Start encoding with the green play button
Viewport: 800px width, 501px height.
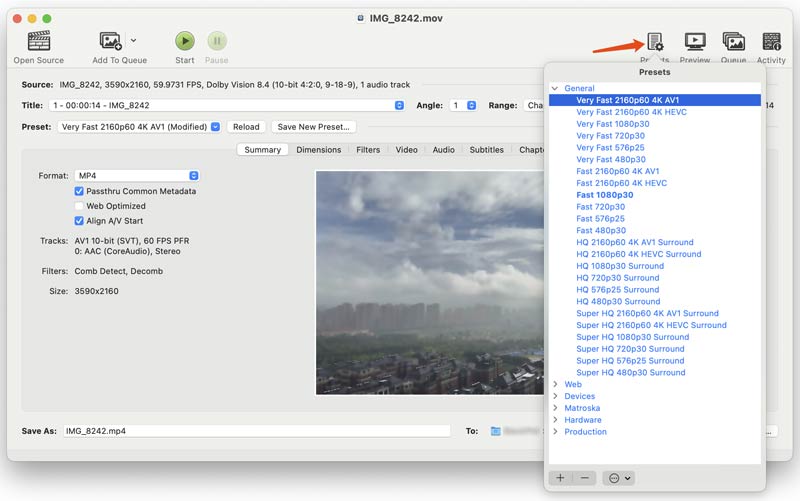[185, 41]
